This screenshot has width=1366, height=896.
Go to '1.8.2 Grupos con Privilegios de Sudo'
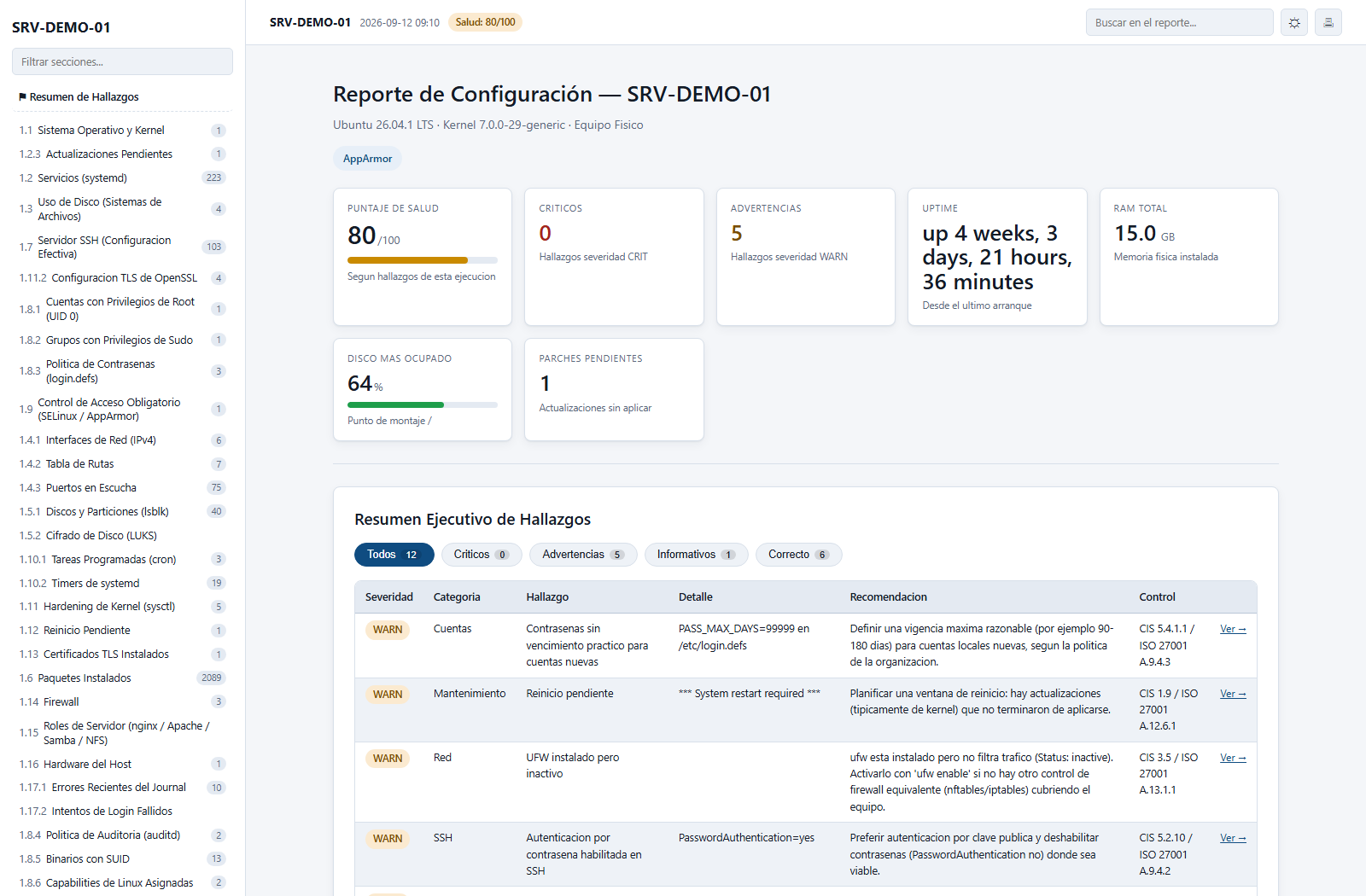click(x=122, y=340)
